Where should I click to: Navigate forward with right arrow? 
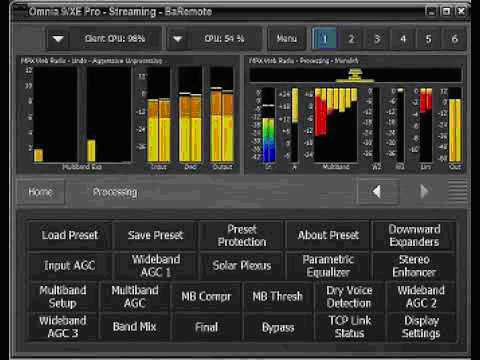pos(423,192)
